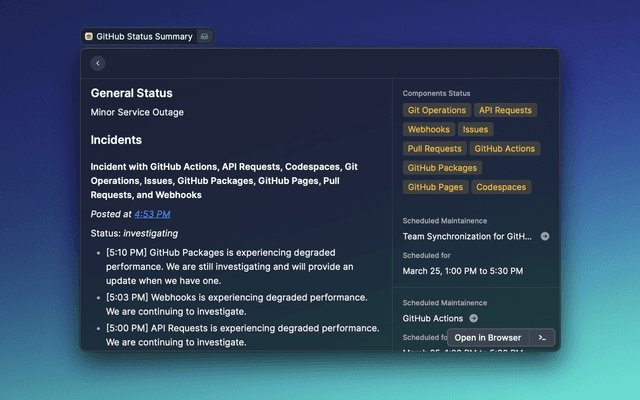640x400 pixels.
Task: Click the GitHub Actions scheduled maintenance title
Action: 432,318
